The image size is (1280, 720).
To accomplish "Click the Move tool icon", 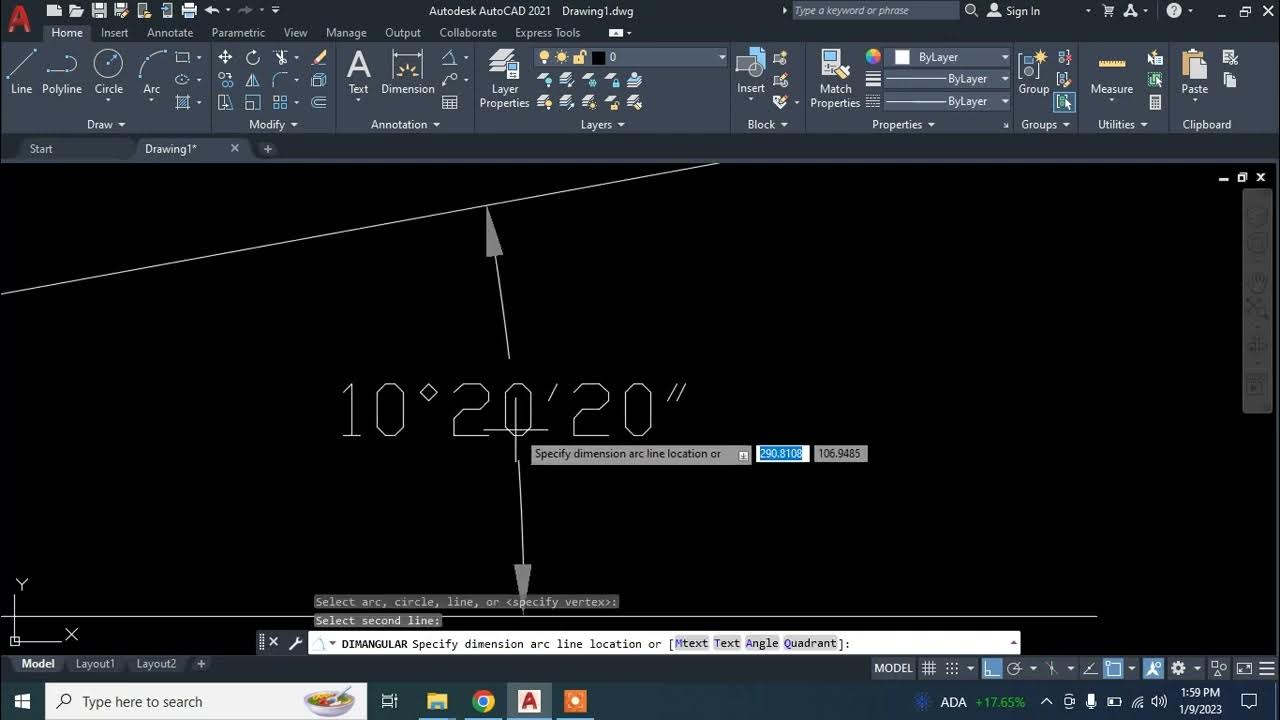I will tap(225, 58).
